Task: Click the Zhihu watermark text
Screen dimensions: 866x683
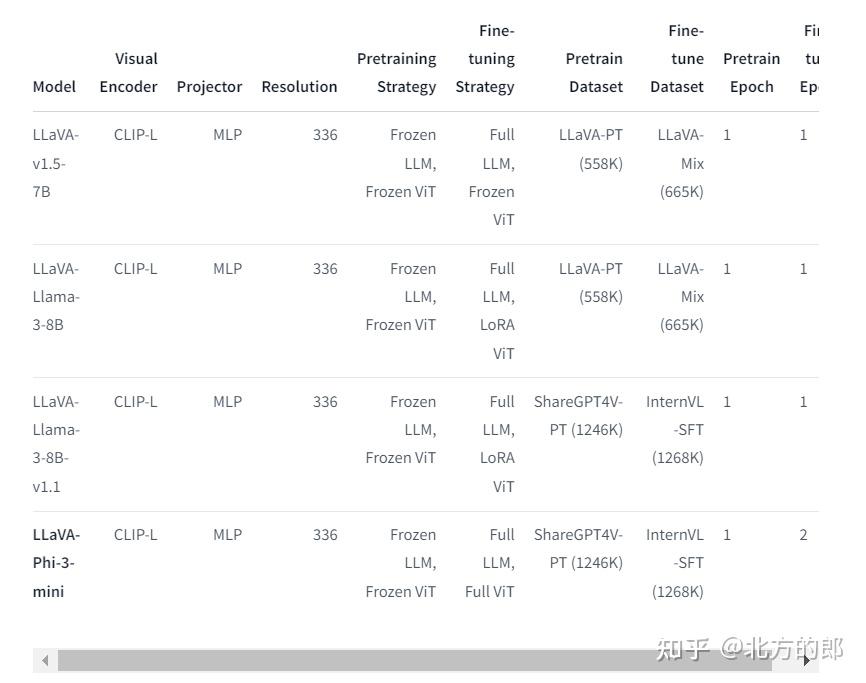Action: [x=749, y=648]
